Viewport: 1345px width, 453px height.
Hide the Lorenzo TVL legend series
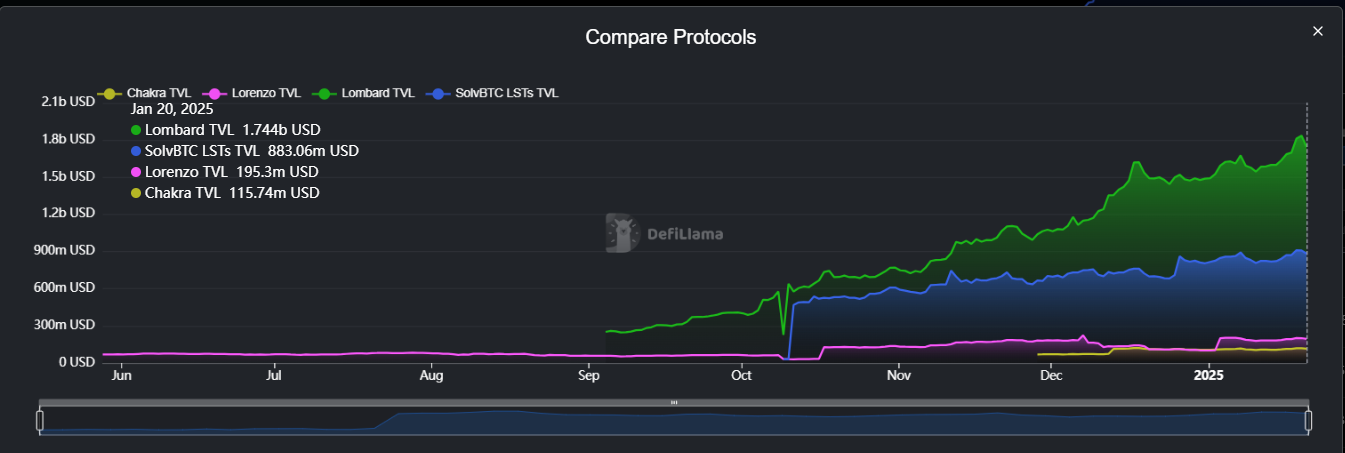[256, 93]
